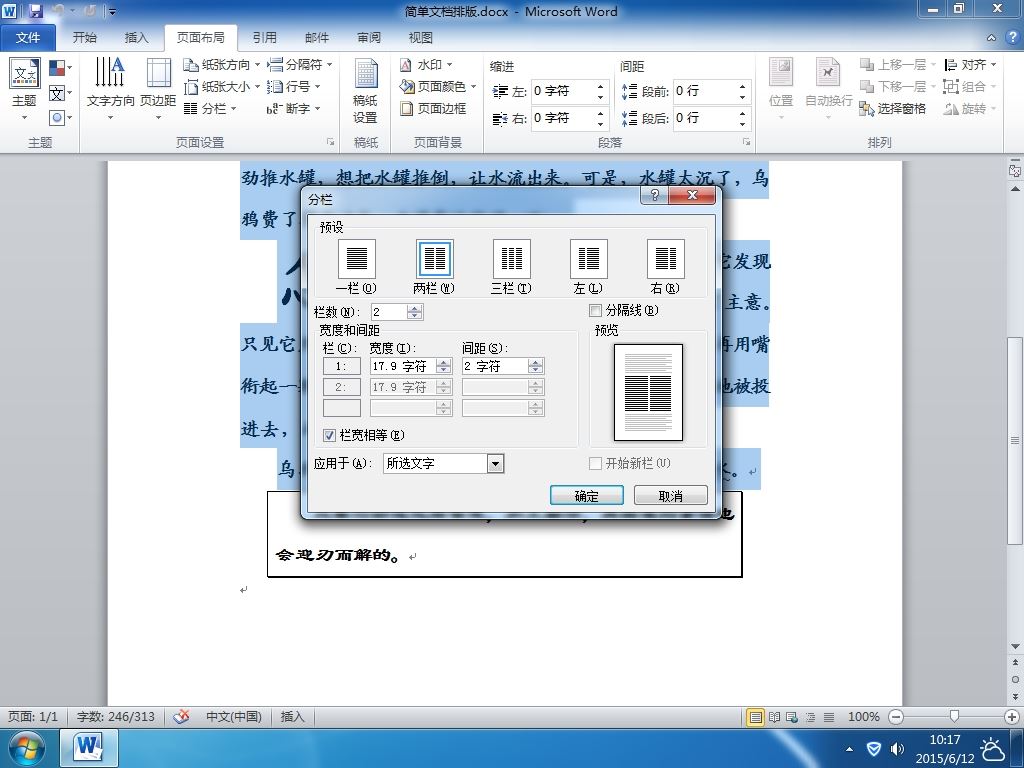Open the 主题 themes gallery
1024x768 pixels.
[x=25, y=90]
